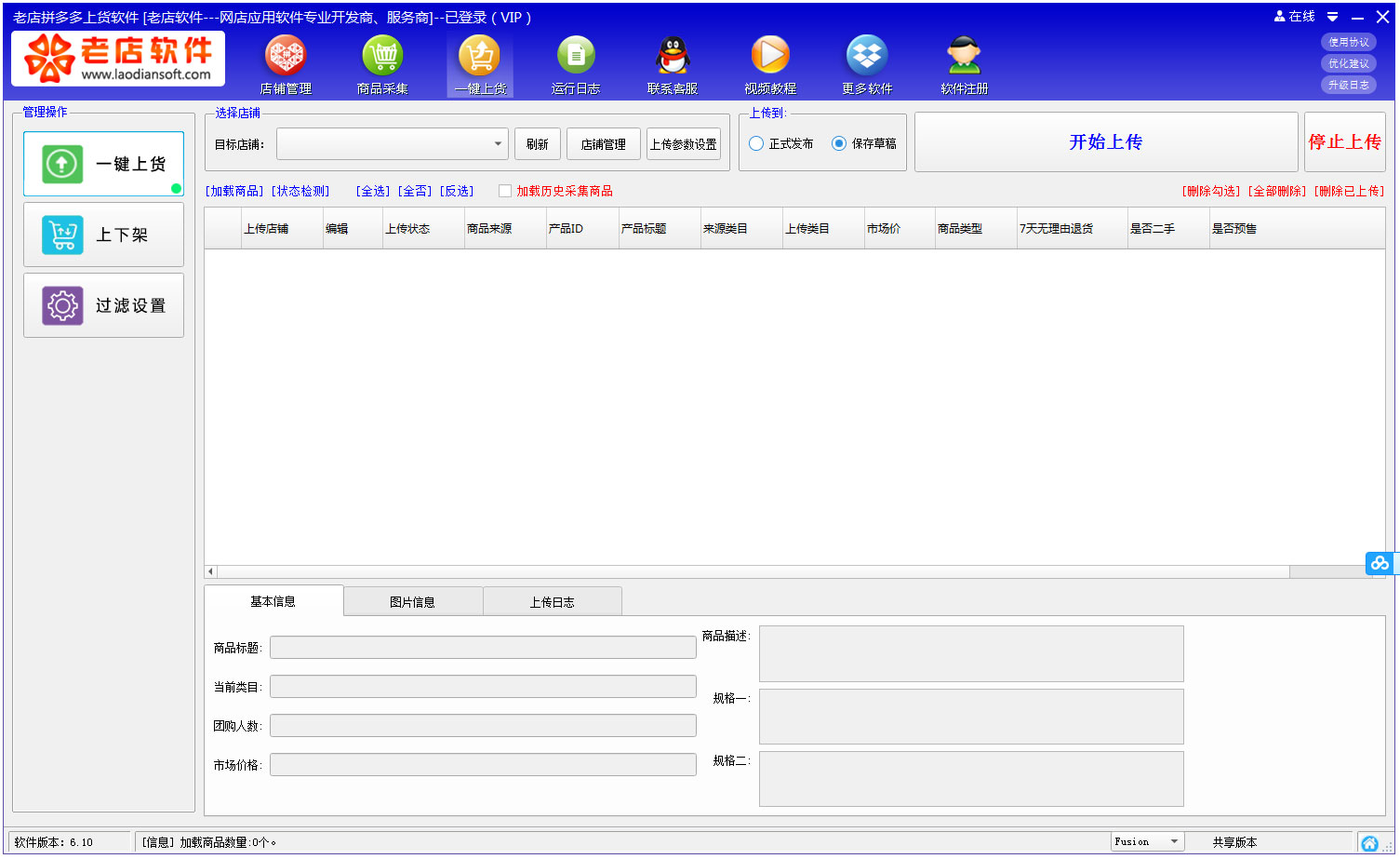Expand the 目标店铺 dropdown
1400x859 pixels.
tap(498, 144)
